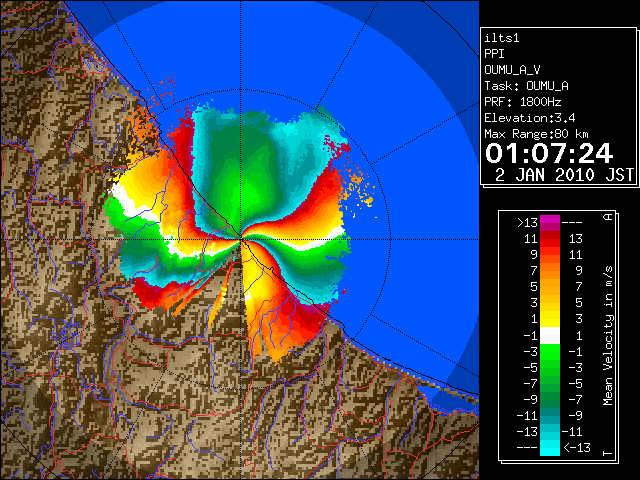Screen dimensions: 640x480
Task: Click the "A" letter atop the legend
Action: point(609,217)
